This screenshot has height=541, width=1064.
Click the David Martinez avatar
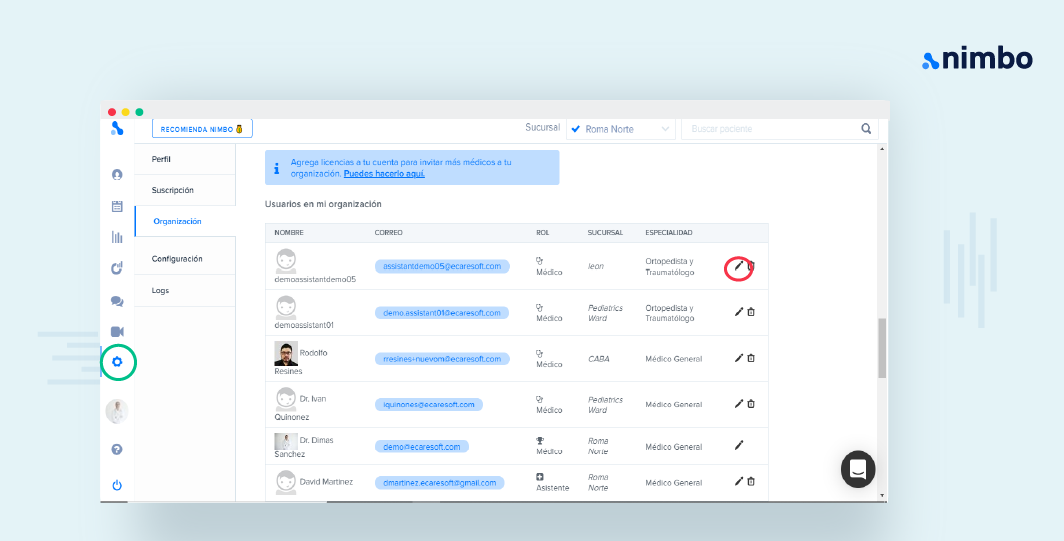286,483
